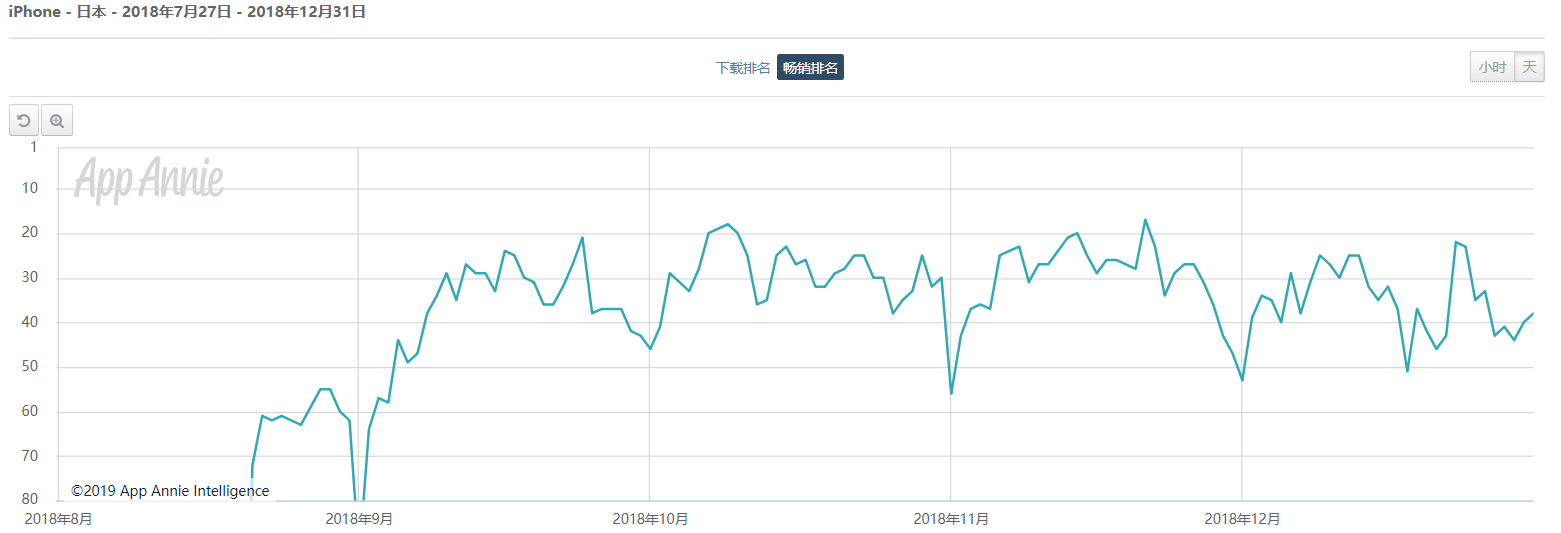This screenshot has width=1561, height=533.
Task: Click the 2018年8月 x-axis label
Action: click(x=58, y=519)
